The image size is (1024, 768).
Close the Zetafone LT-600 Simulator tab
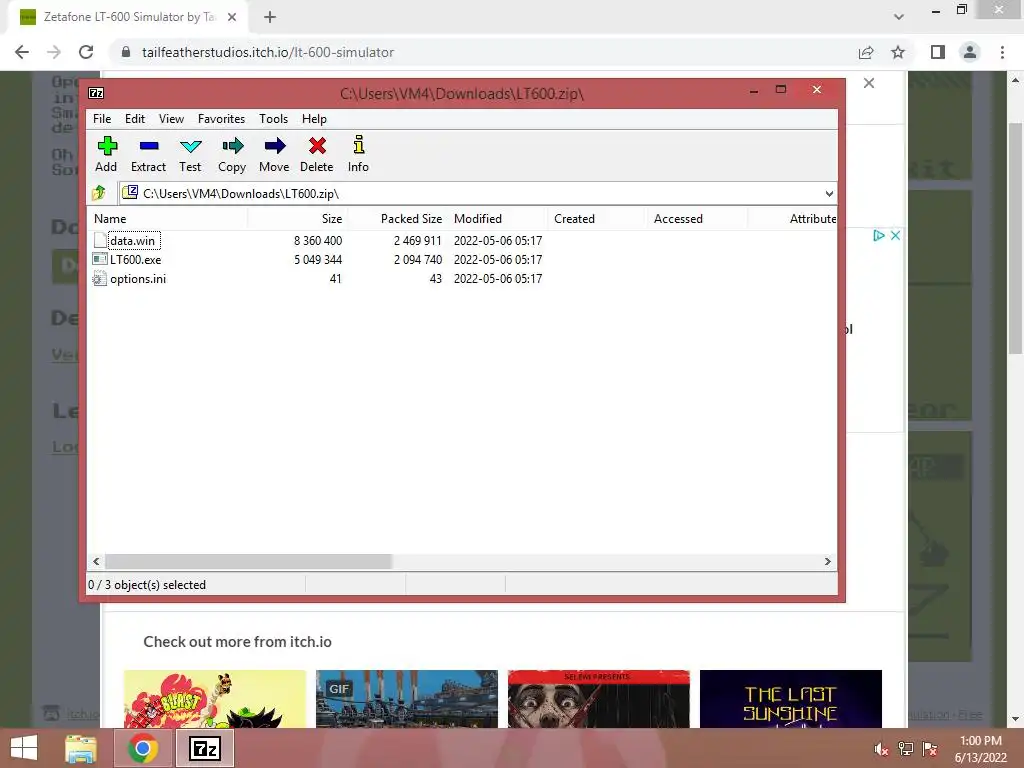(232, 17)
